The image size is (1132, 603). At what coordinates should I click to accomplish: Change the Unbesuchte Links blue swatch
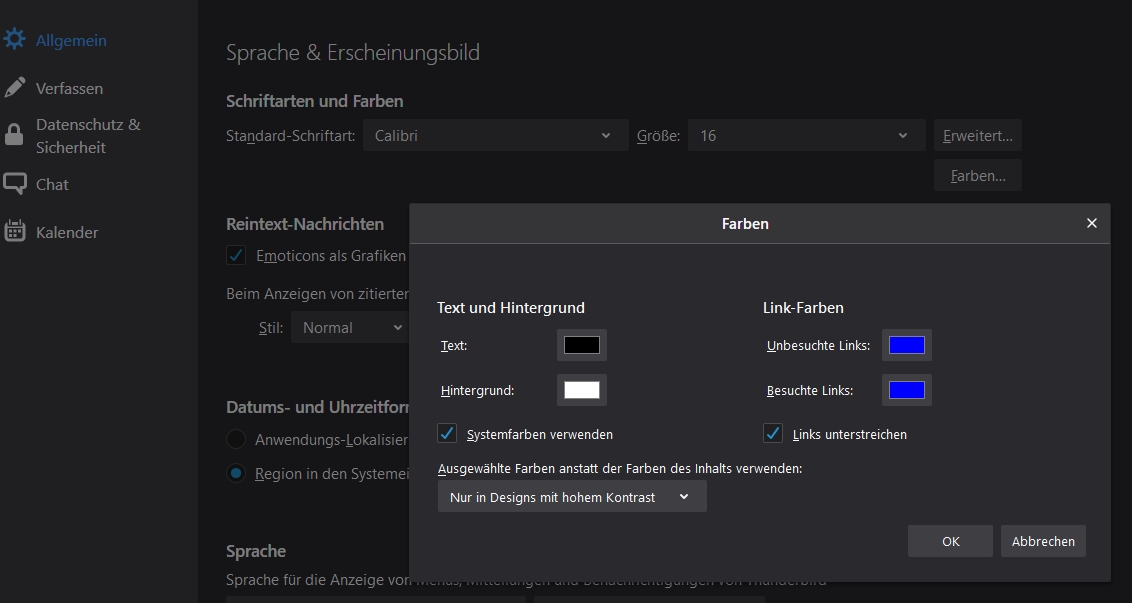pyautogui.click(x=906, y=345)
